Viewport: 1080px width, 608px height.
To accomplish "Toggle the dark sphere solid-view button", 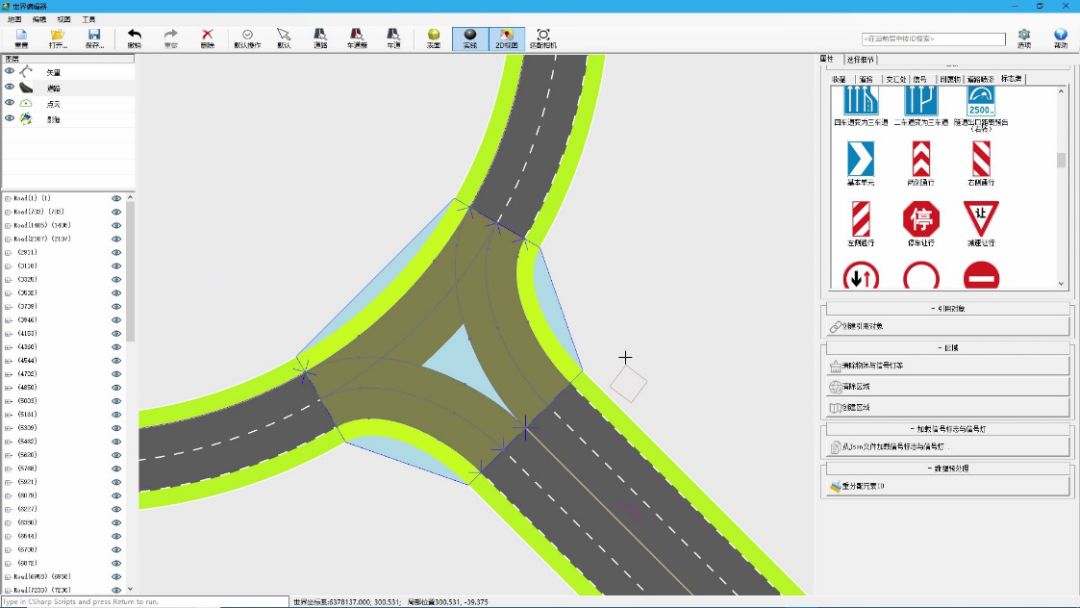I will pos(470,39).
